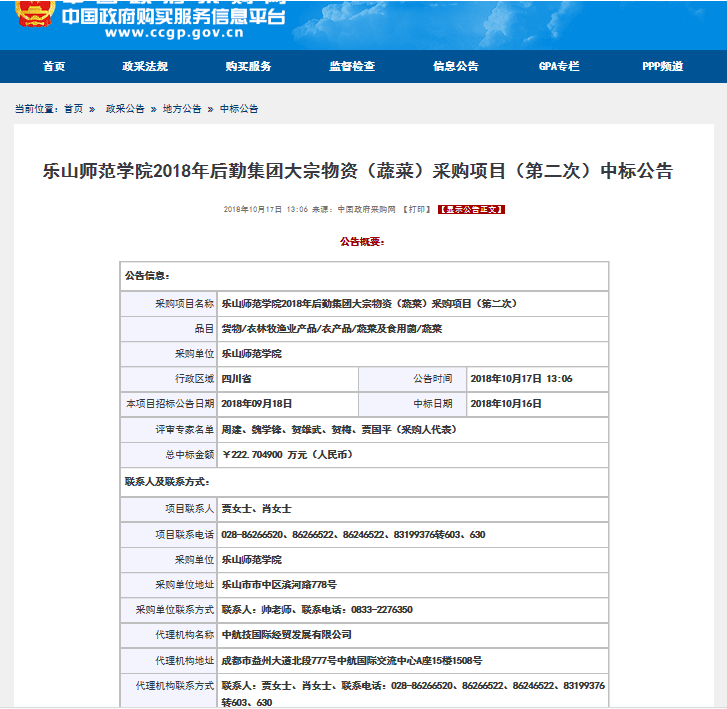
Task: Click the announcement title heading
Action: pos(357,171)
